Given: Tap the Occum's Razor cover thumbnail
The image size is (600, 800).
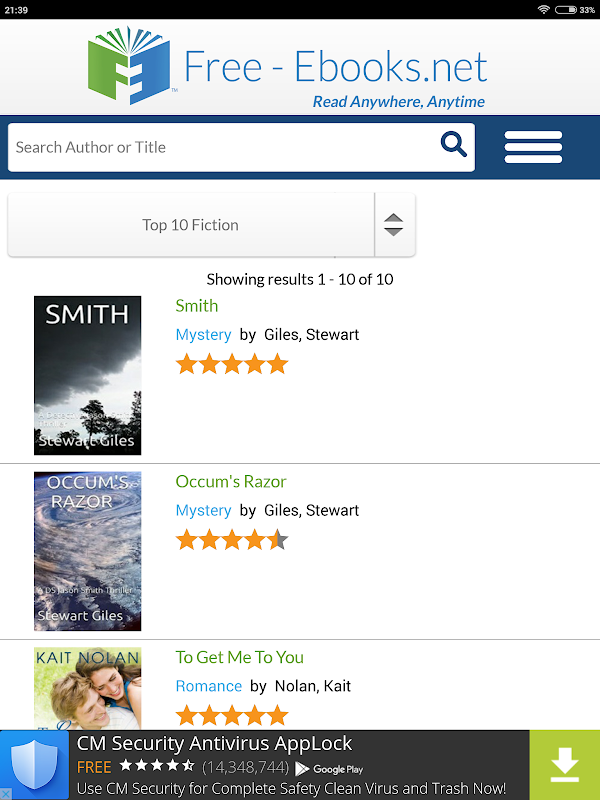Looking at the screenshot, I should coord(88,551).
